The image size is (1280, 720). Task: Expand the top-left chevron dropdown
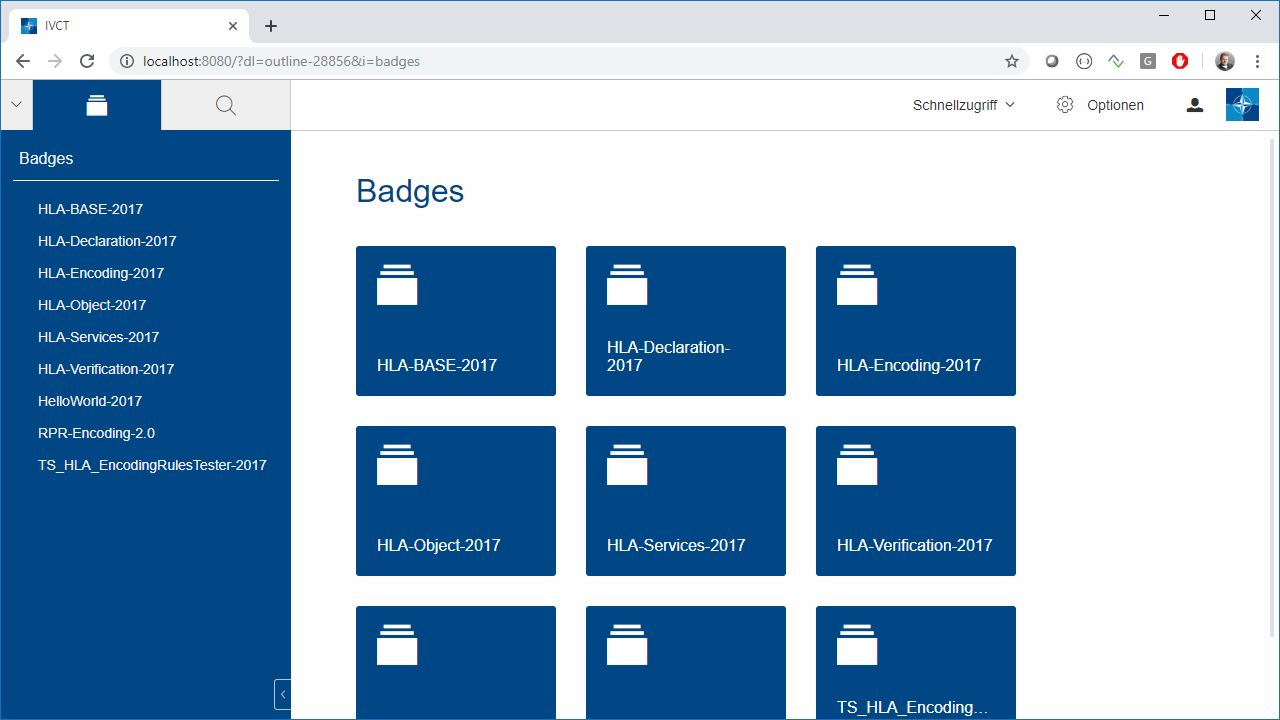pos(16,105)
